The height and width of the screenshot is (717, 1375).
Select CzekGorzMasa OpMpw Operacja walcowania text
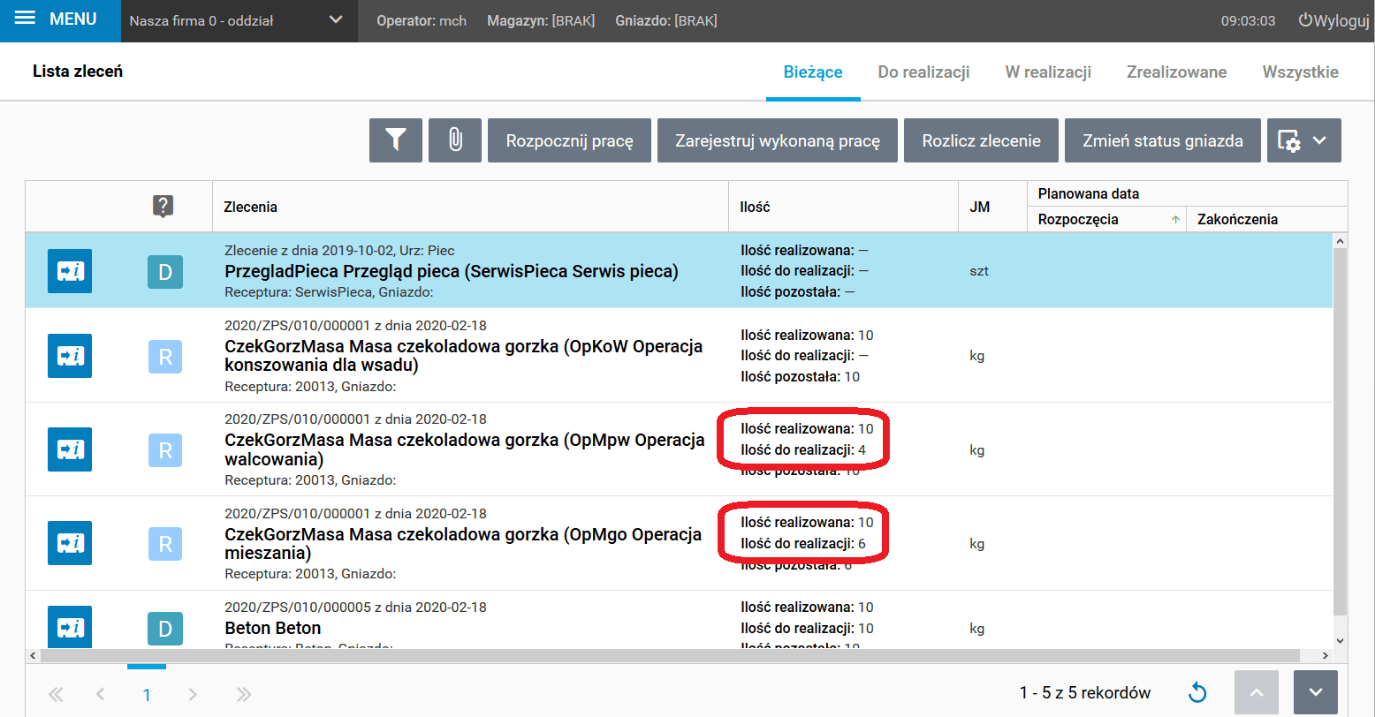click(464, 450)
